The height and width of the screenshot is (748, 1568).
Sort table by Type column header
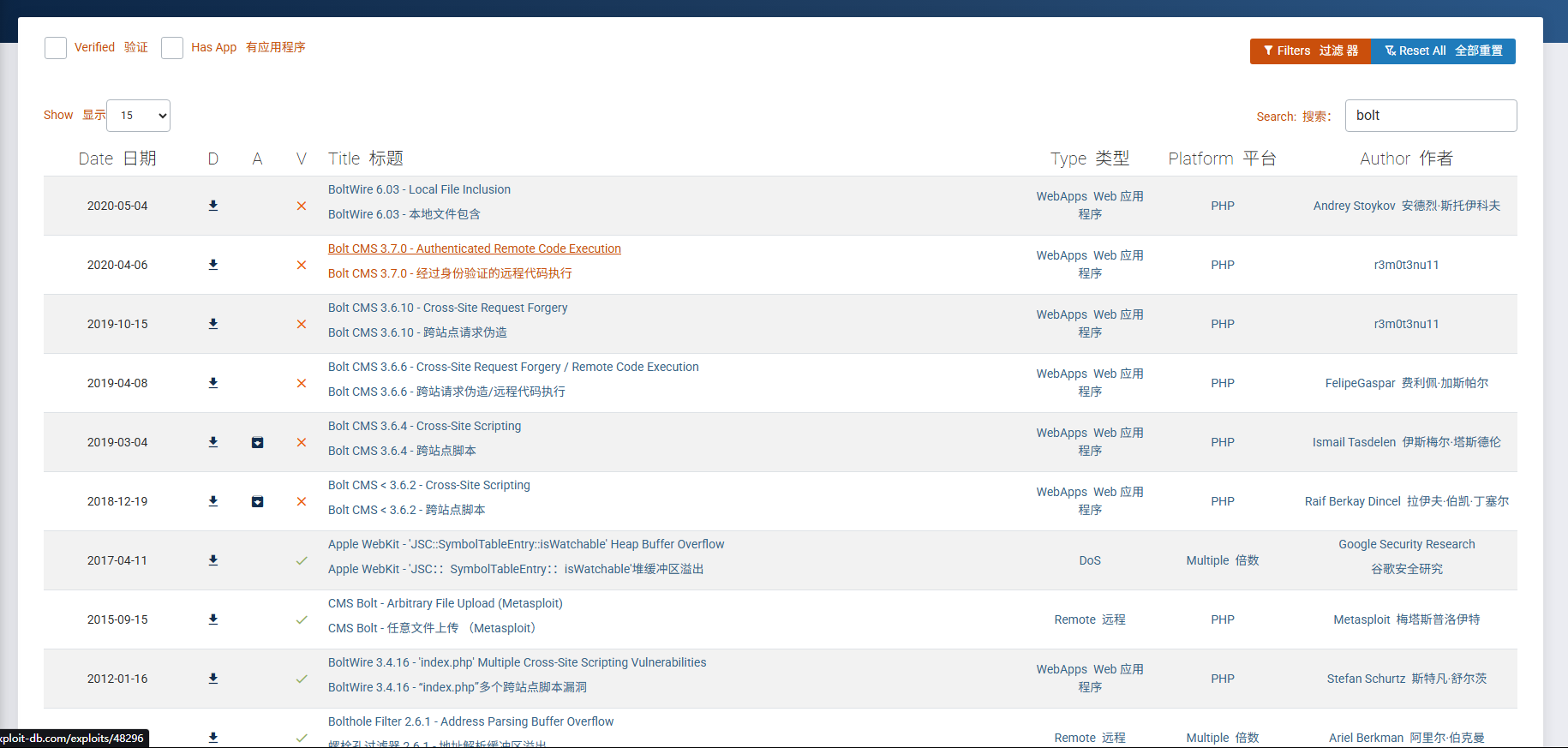1090,159
